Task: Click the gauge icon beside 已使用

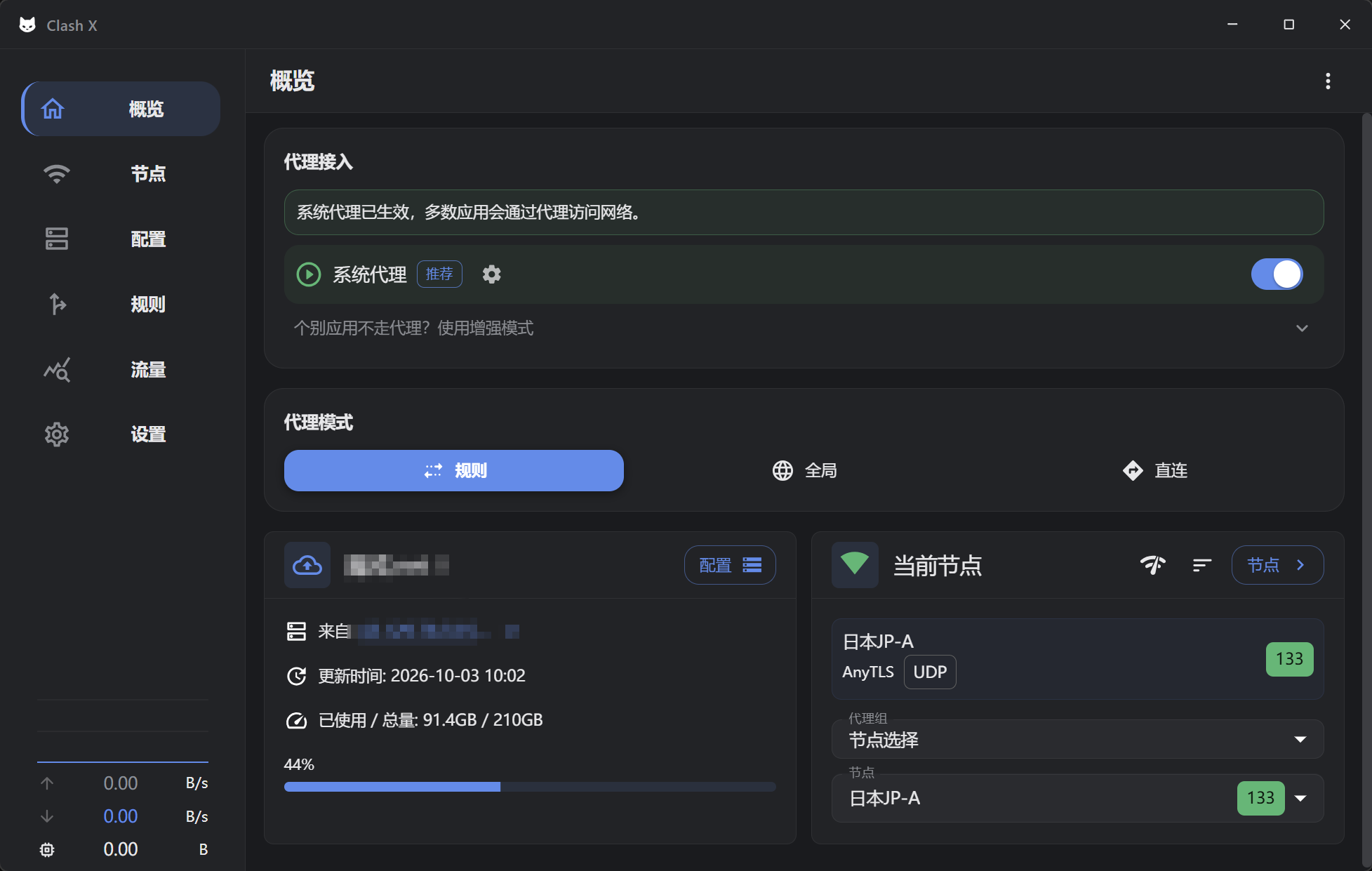Action: [x=297, y=720]
